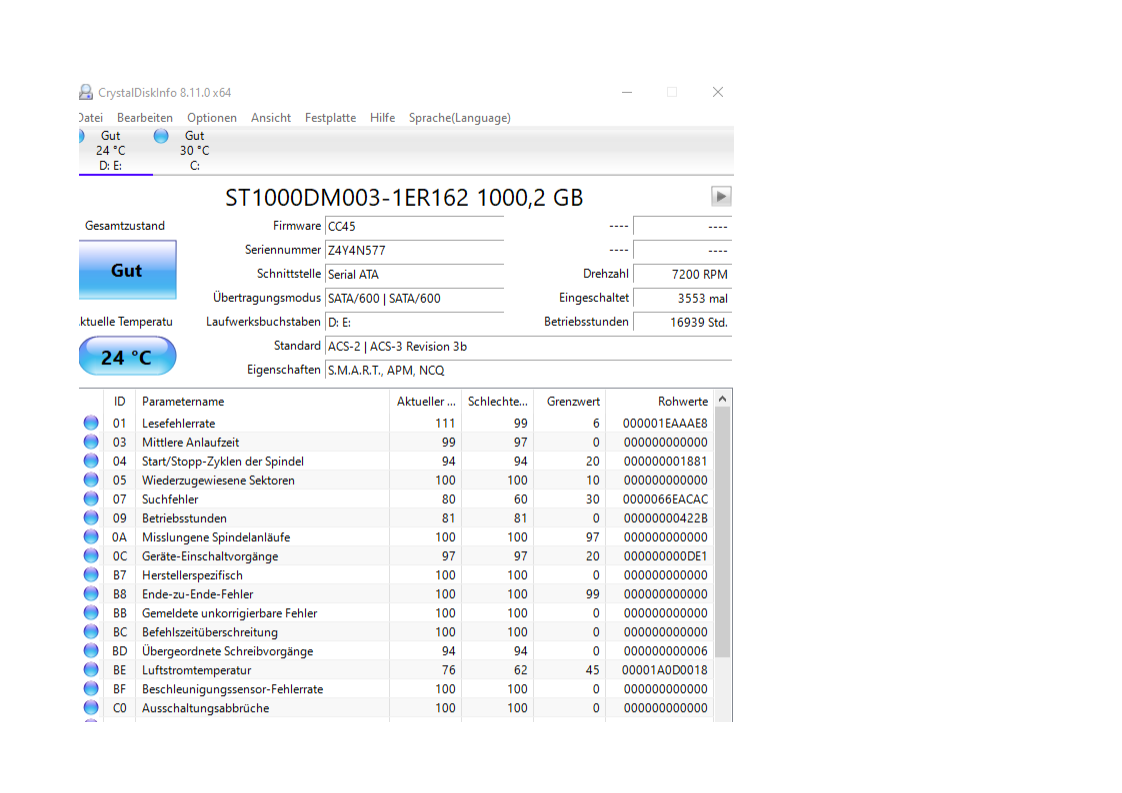1122x793 pixels.
Task: Click the Gesamtzustand label
Action: (x=125, y=225)
